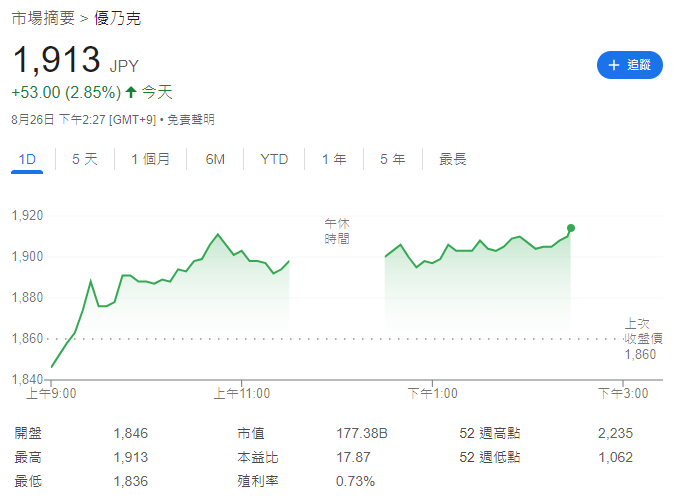
Task: Select the 1D time range tab
Action: (28, 159)
